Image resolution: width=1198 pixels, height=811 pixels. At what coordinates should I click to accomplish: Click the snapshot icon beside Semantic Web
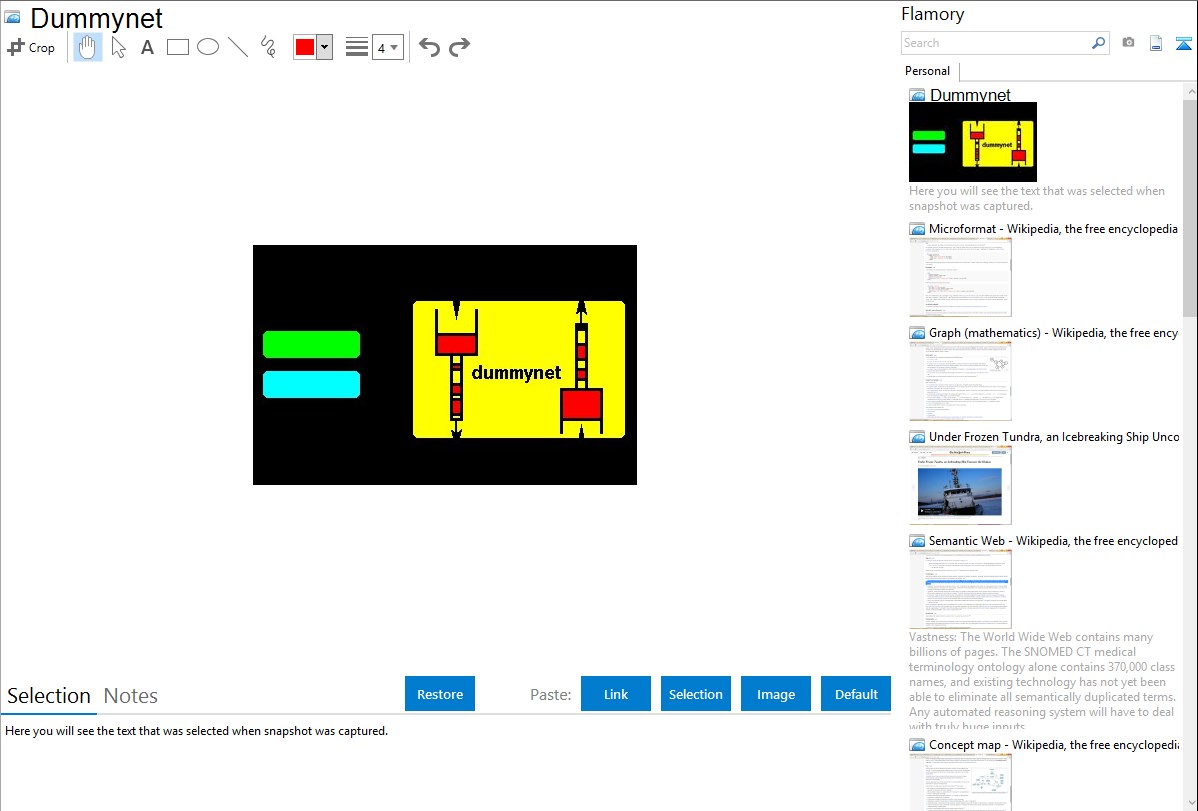918,540
